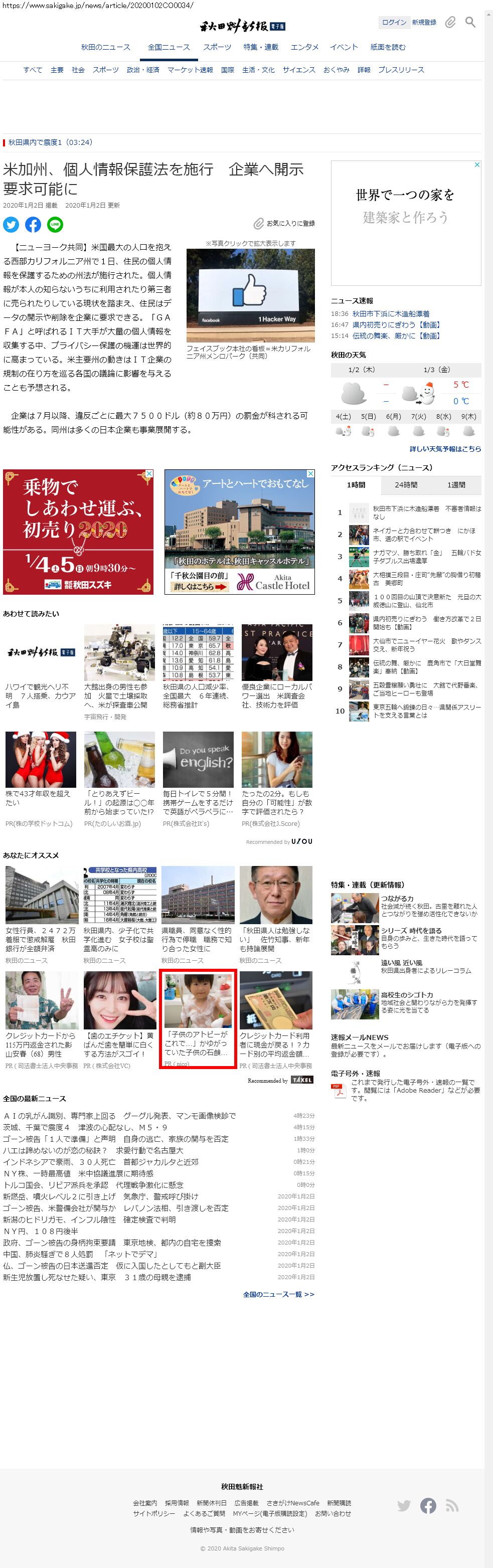Enlarge the Facebook sign photo
This screenshot has height=1568, width=493.
pos(251,295)
